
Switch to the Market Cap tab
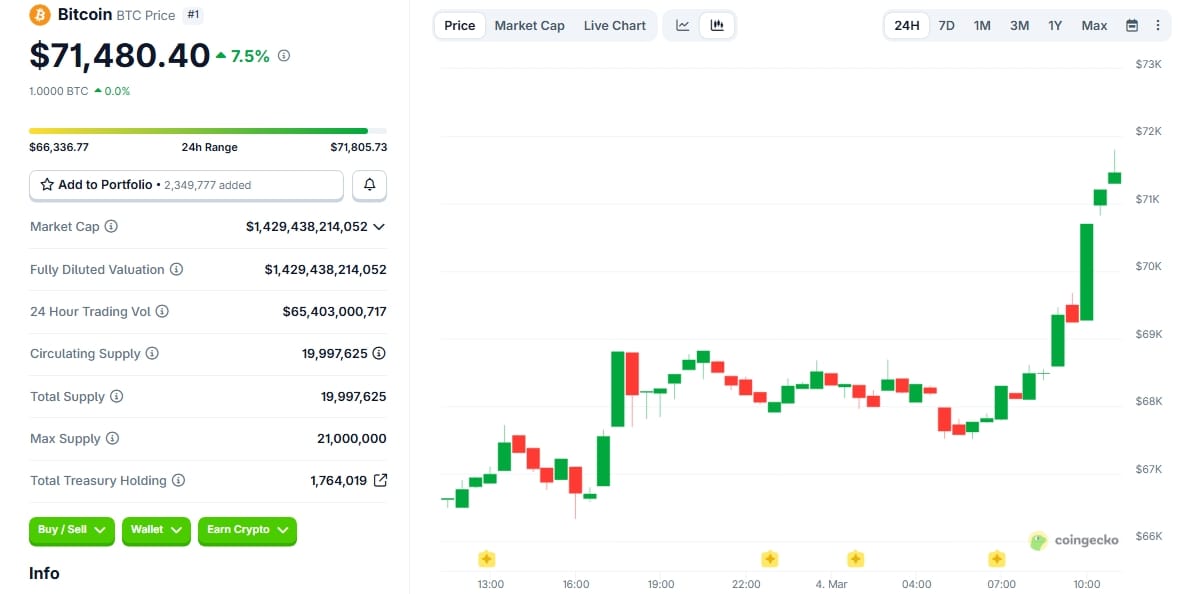click(x=529, y=25)
